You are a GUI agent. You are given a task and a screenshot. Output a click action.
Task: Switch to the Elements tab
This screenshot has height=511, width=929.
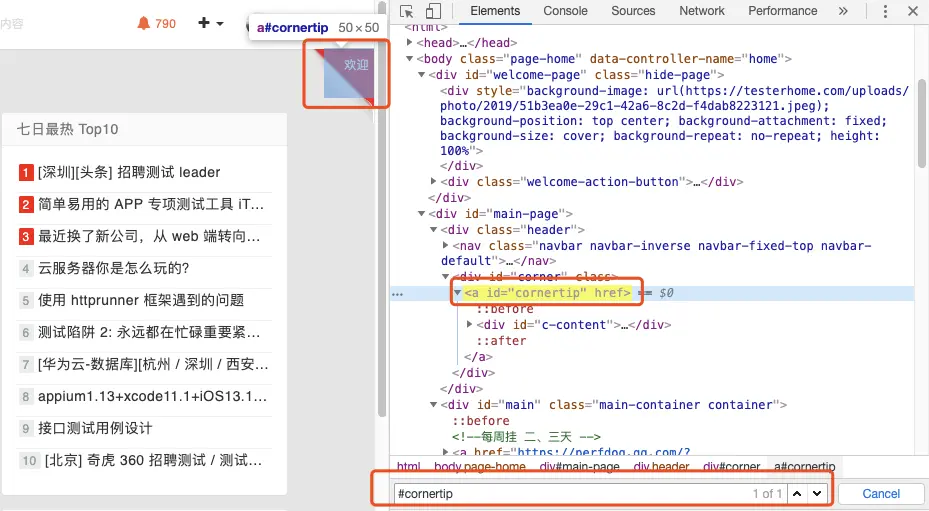point(495,11)
